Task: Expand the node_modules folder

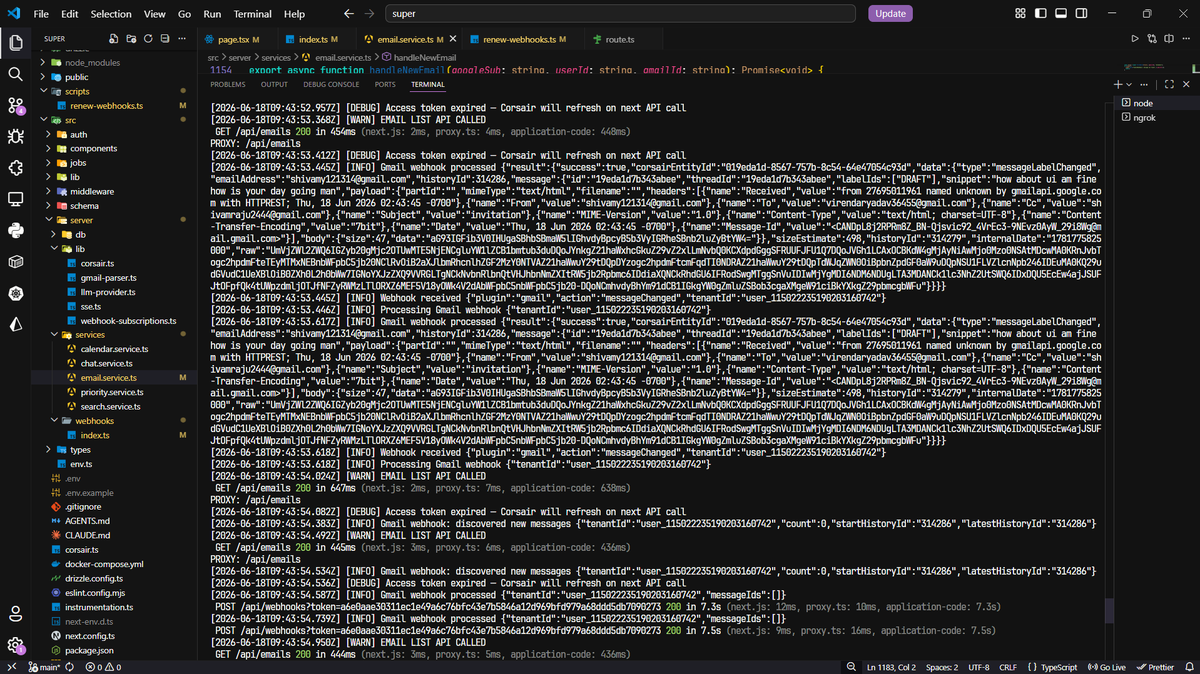Action: [x=92, y=62]
